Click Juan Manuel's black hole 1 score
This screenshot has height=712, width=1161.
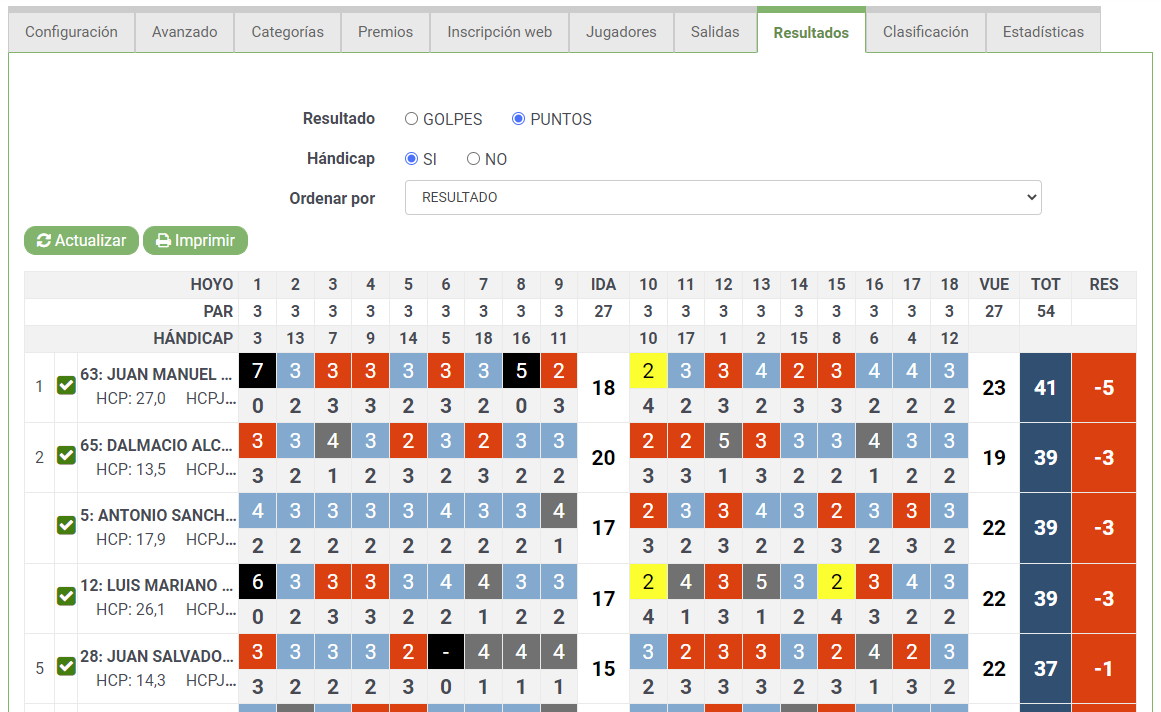click(x=258, y=371)
